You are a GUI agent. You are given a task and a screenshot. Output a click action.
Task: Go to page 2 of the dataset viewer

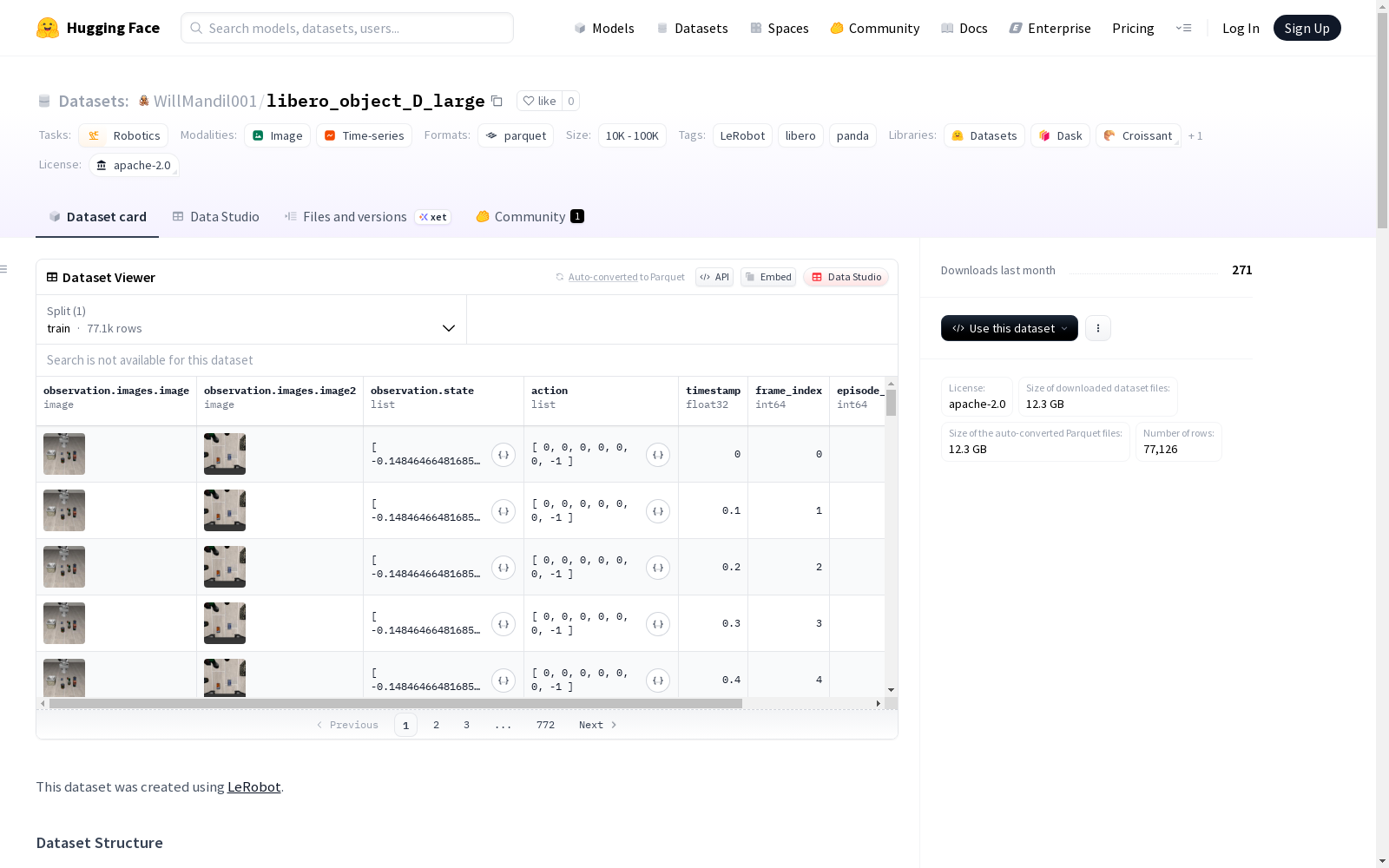[436, 725]
